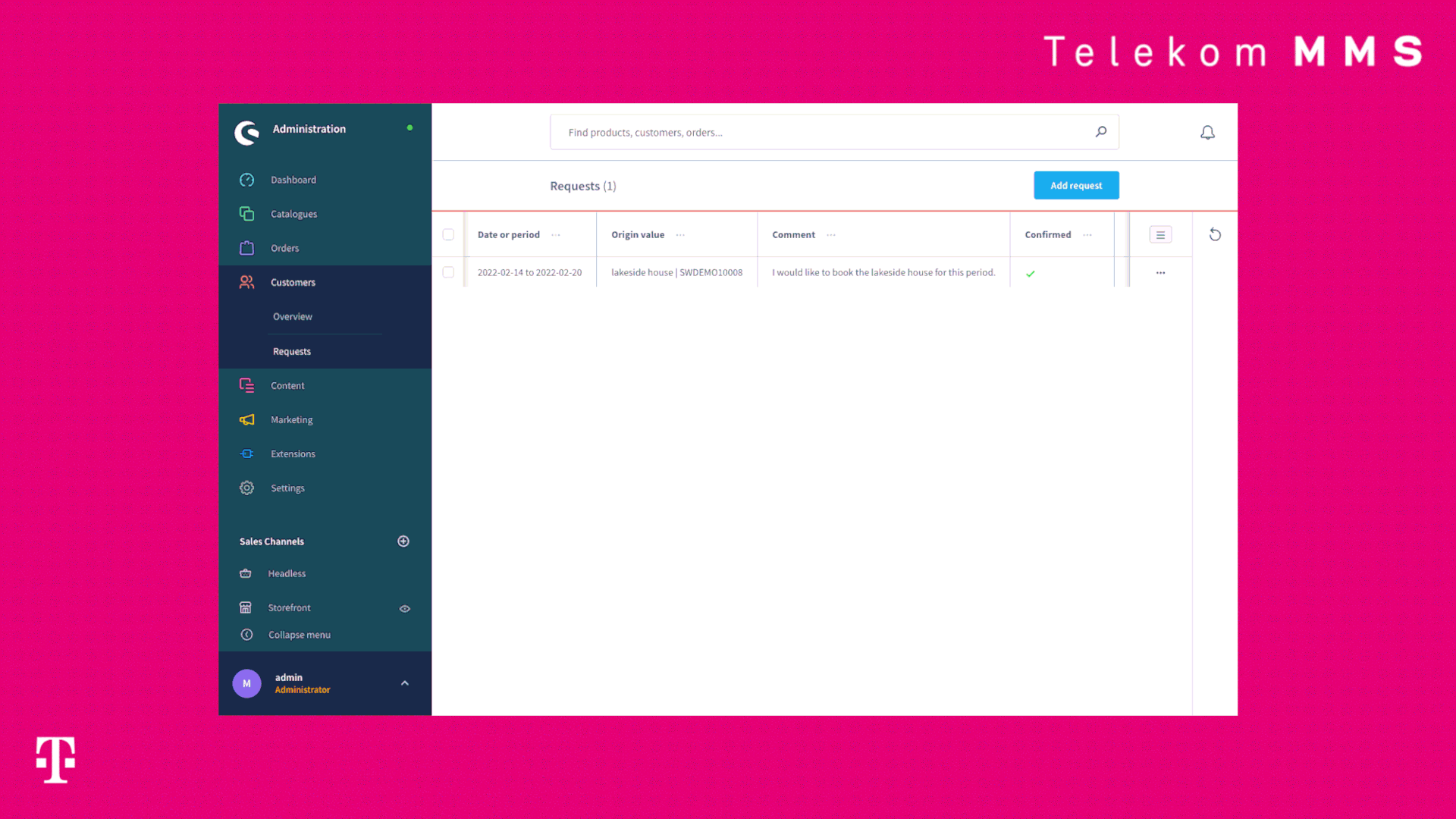Expand the Date or period column options

[557, 234]
